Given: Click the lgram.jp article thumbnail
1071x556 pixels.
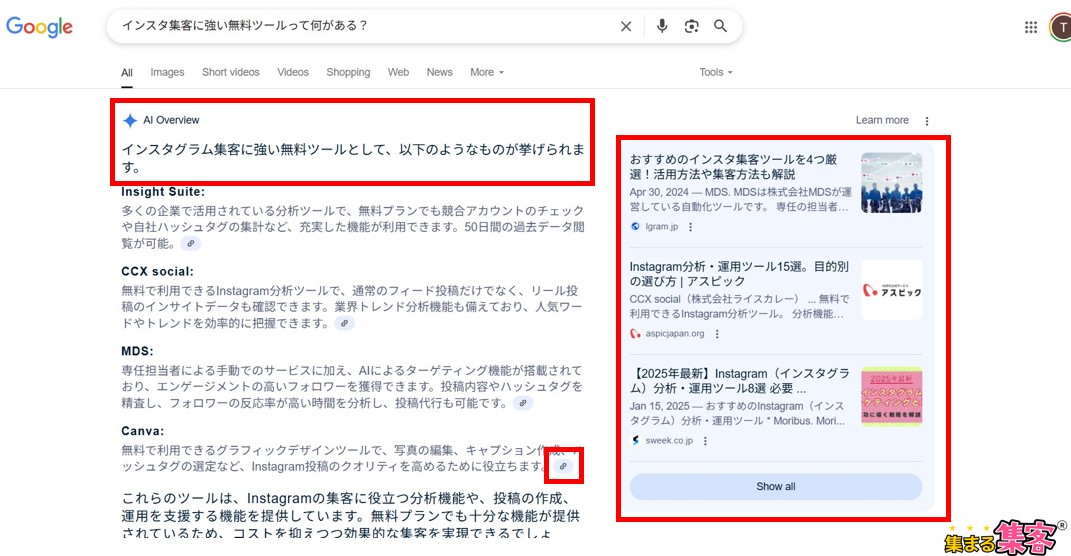Looking at the screenshot, I should click(x=891, y=183).
